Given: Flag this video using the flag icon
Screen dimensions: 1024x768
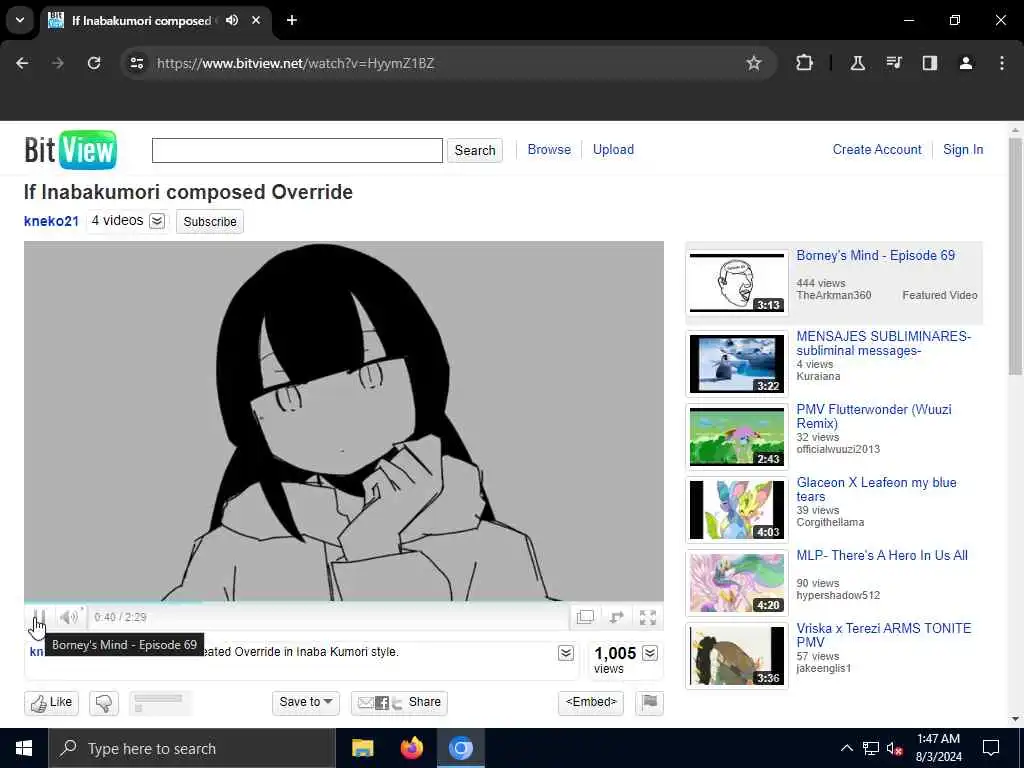Looking at the screenshot, I should (x=649, y=703).
